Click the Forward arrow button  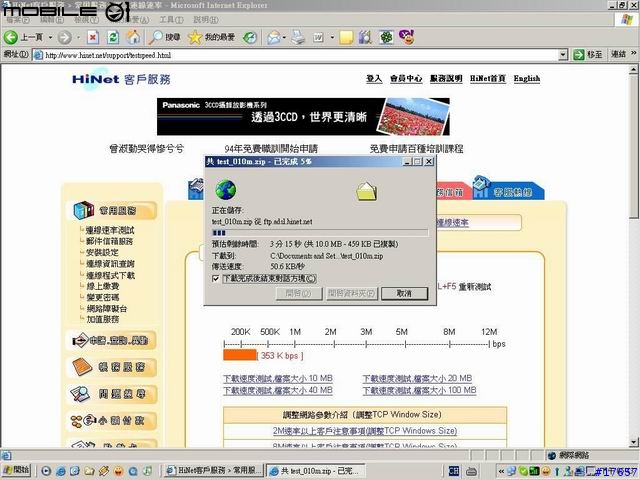pos(64,38)
